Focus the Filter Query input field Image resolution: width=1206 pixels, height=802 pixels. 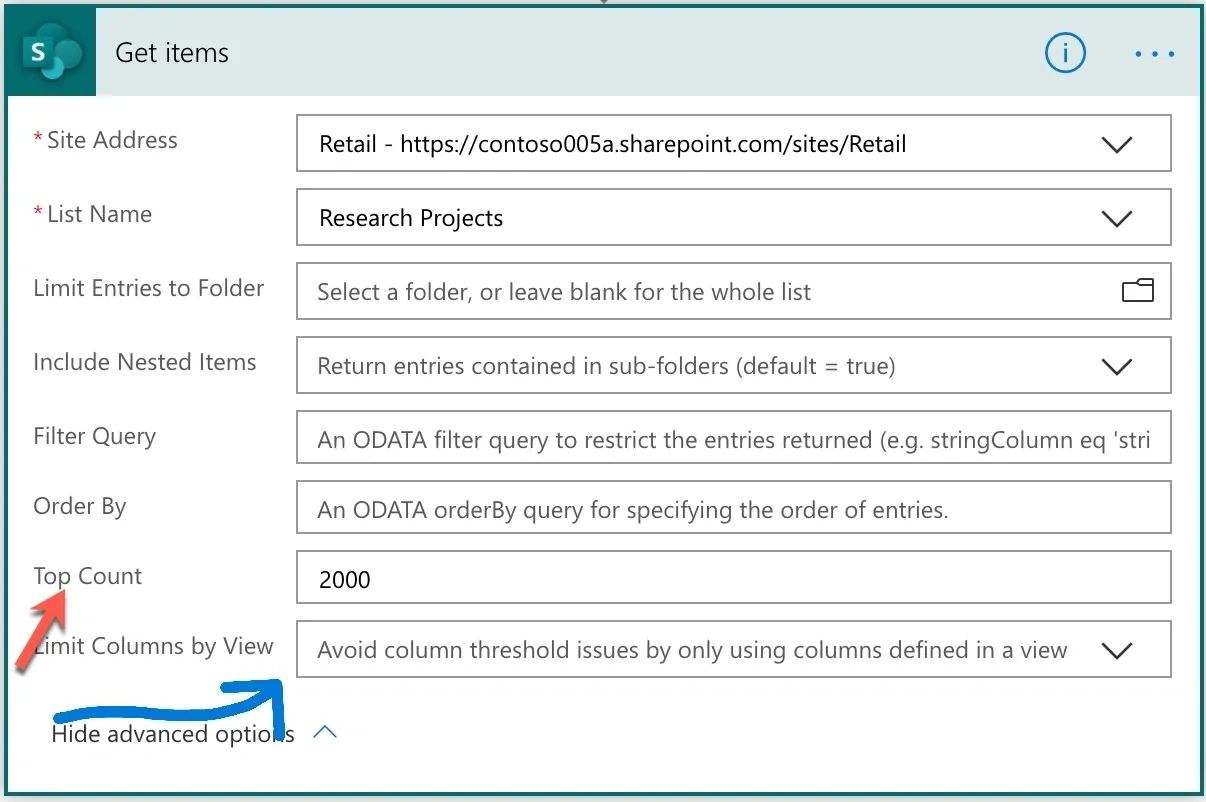click(734, 439)
